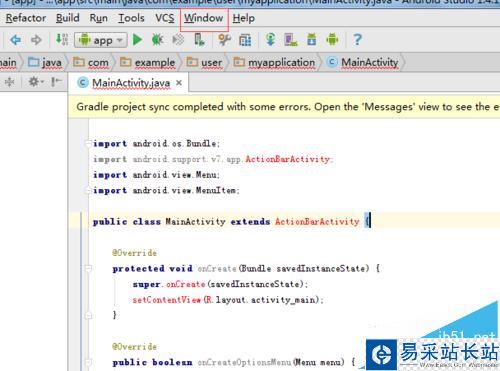The image size is (500, 371).
Task: Open the SDK Manager icon
Action: [x=312, y=40]
